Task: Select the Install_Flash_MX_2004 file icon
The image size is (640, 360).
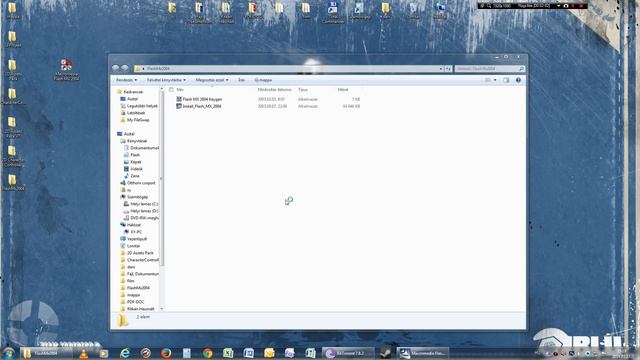Action: coord(179,106)
